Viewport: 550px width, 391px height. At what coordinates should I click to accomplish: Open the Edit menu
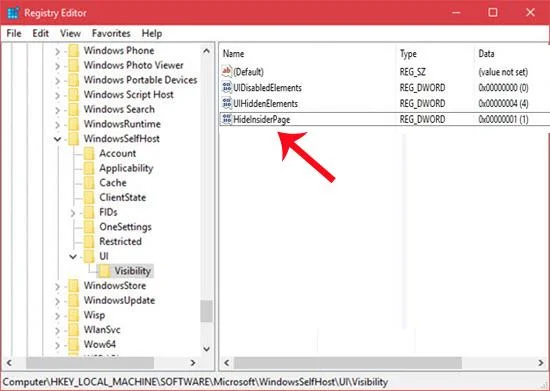pyautogui.click(x=40, y=33)
